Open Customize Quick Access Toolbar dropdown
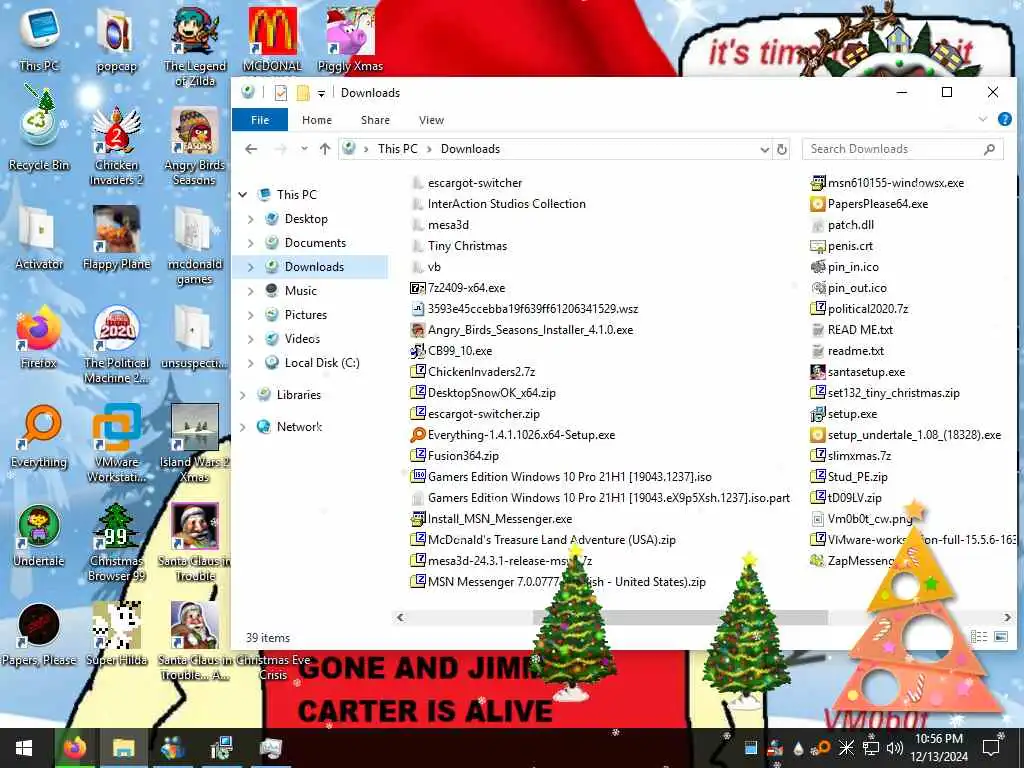1024x768 pixels. pos(321,93)
